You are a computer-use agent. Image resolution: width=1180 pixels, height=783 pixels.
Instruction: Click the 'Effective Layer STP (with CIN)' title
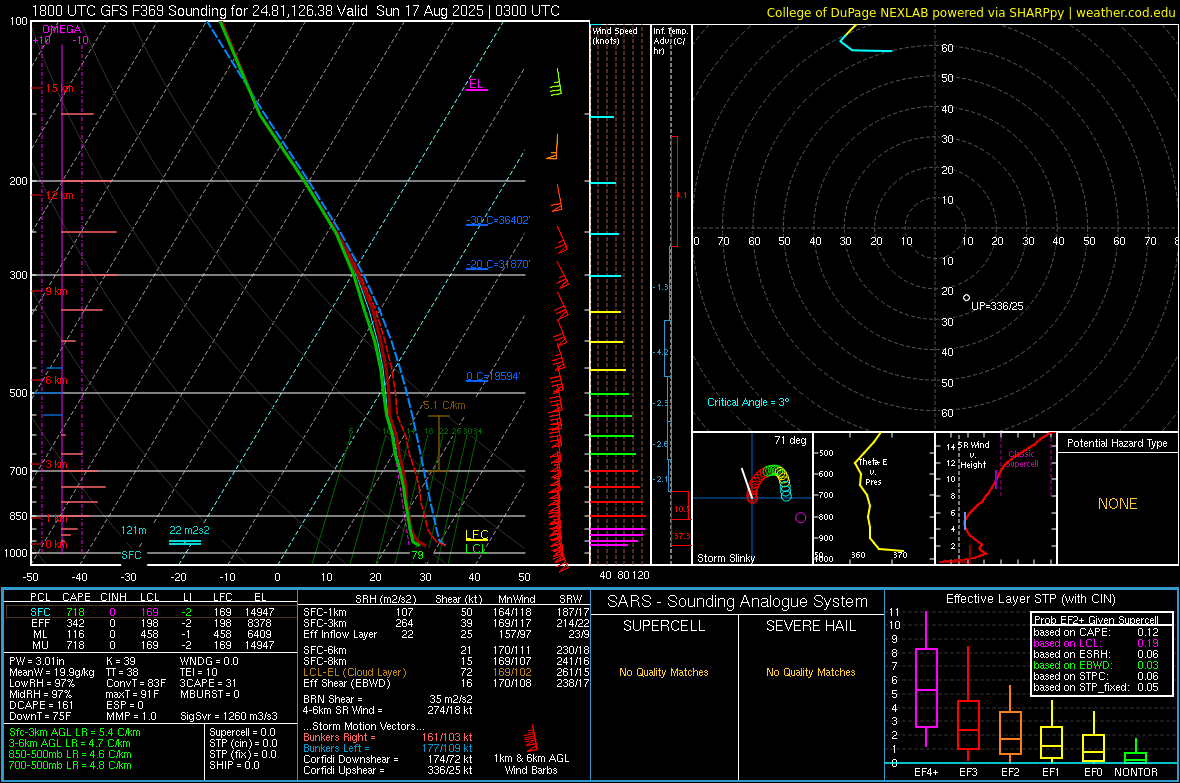[x=1030, y=599]
